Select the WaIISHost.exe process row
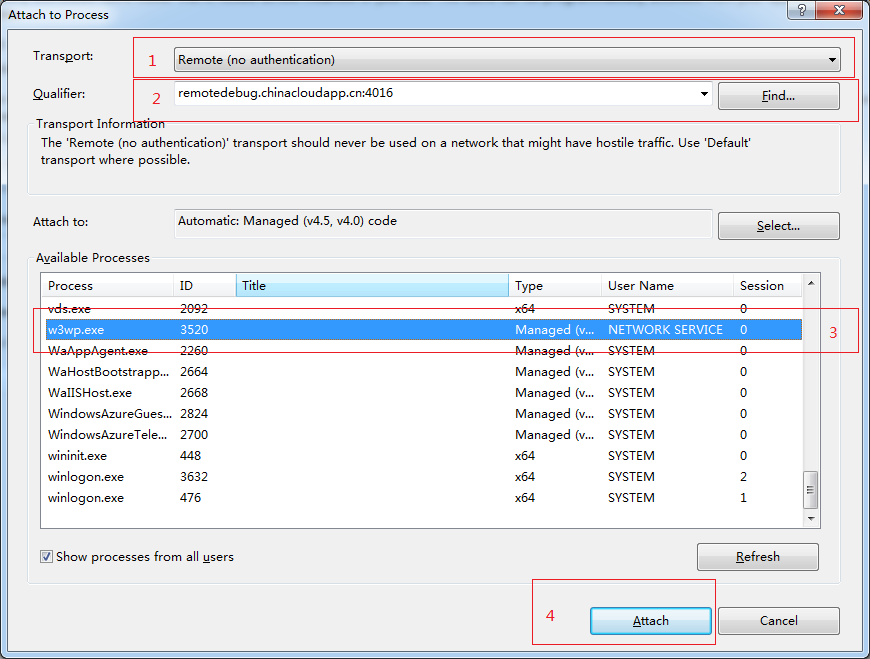This screenshot has width=870, height=659. pyautogui.click(x=424, y=393)
